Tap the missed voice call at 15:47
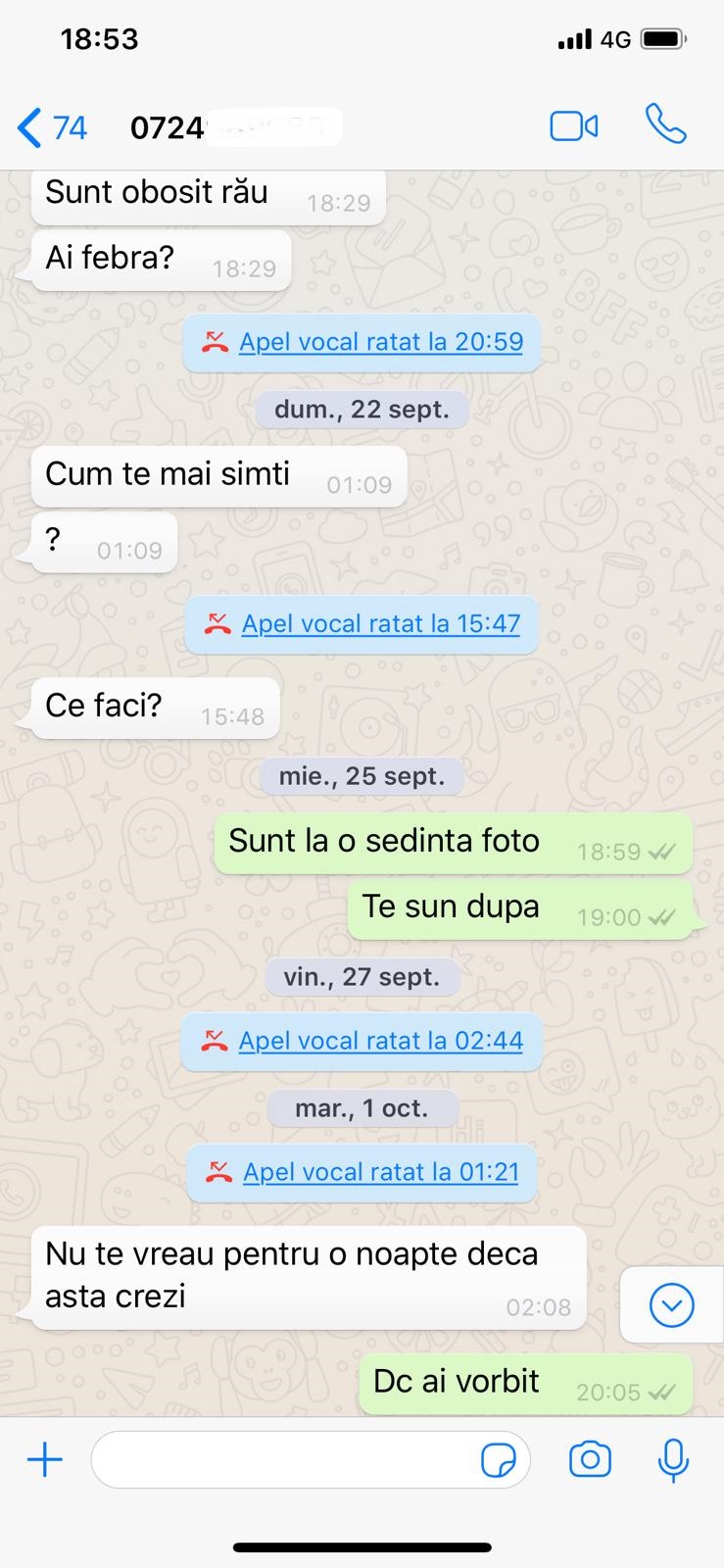The image size is (724, 1568). pos(362,624)
